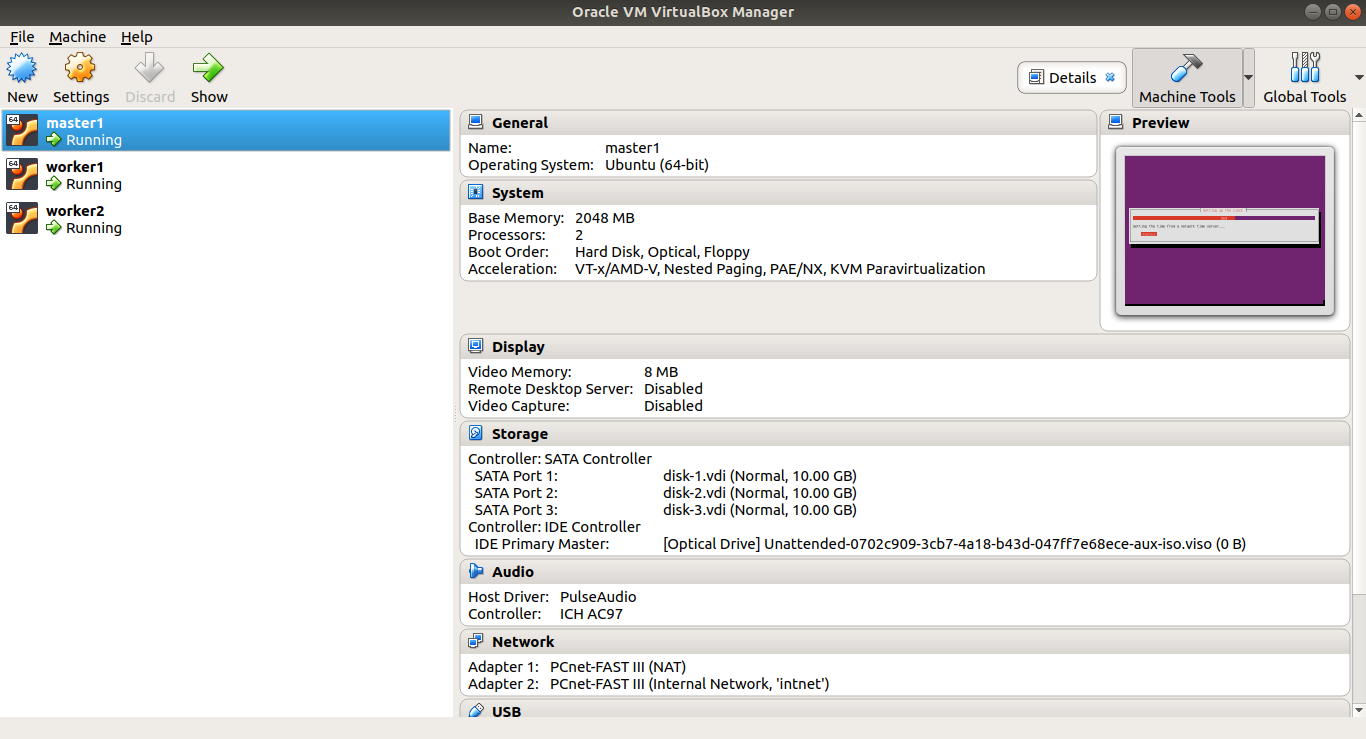Screen dimensions: 1366x739
Task: Click disk-1.vdi storage entry
Action: coord(760,476)
